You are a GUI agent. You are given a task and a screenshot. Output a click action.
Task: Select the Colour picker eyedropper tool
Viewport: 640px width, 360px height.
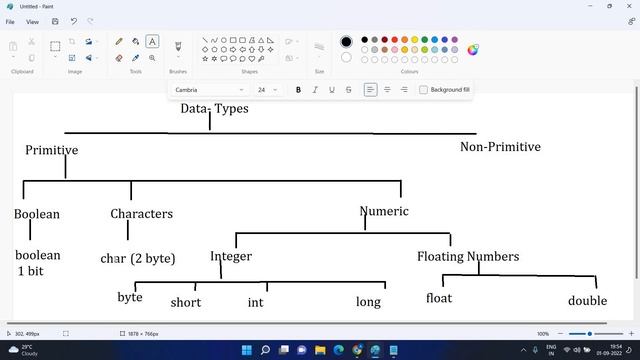click(x=136, y=58)
